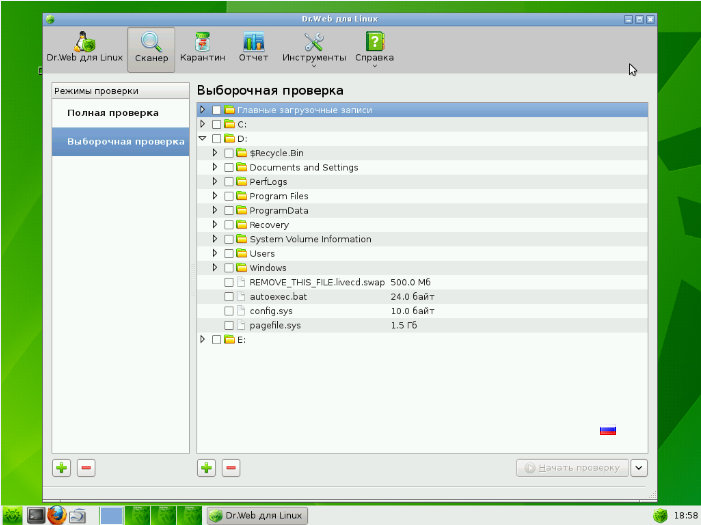
Task: Launch Firefox from the taskbar
Action: pyautogui.click(x=57, y=515)
